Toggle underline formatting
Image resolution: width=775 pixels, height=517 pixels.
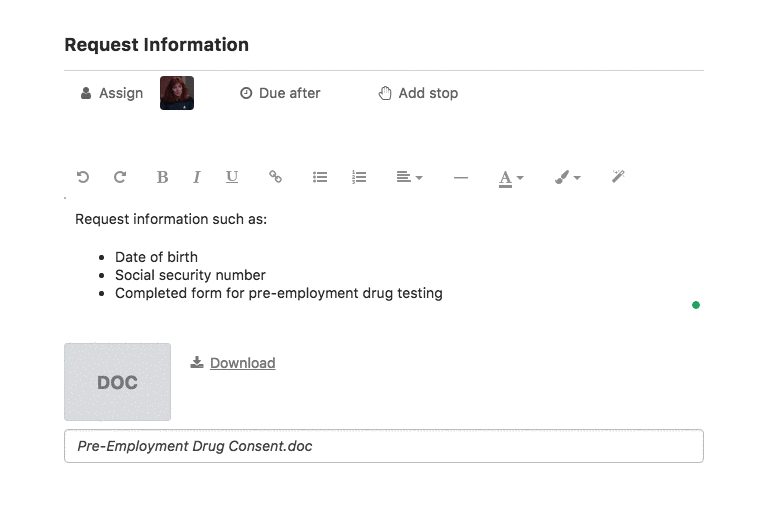coord(232,177)
